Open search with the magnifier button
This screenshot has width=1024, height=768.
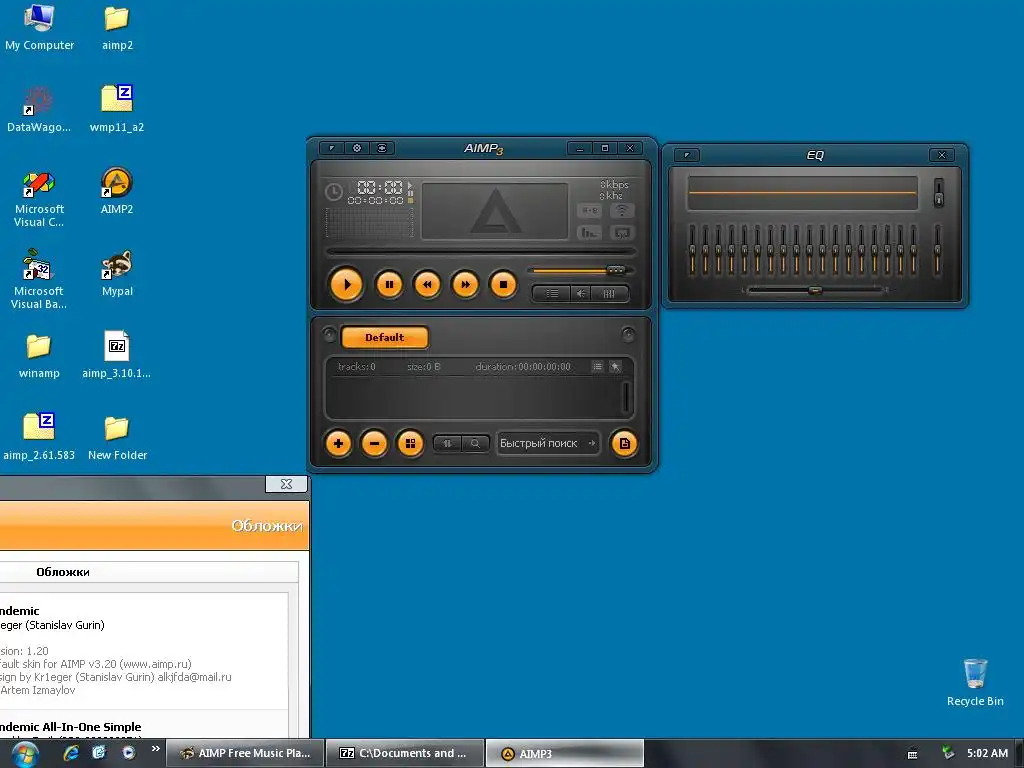click(x=475, y=443)
